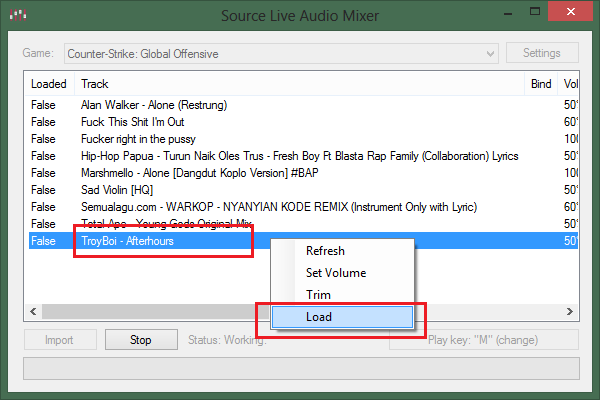600x400 pixels.
Task: Minimize the Source Live Audio Mixer window
Action: point(508,14)
